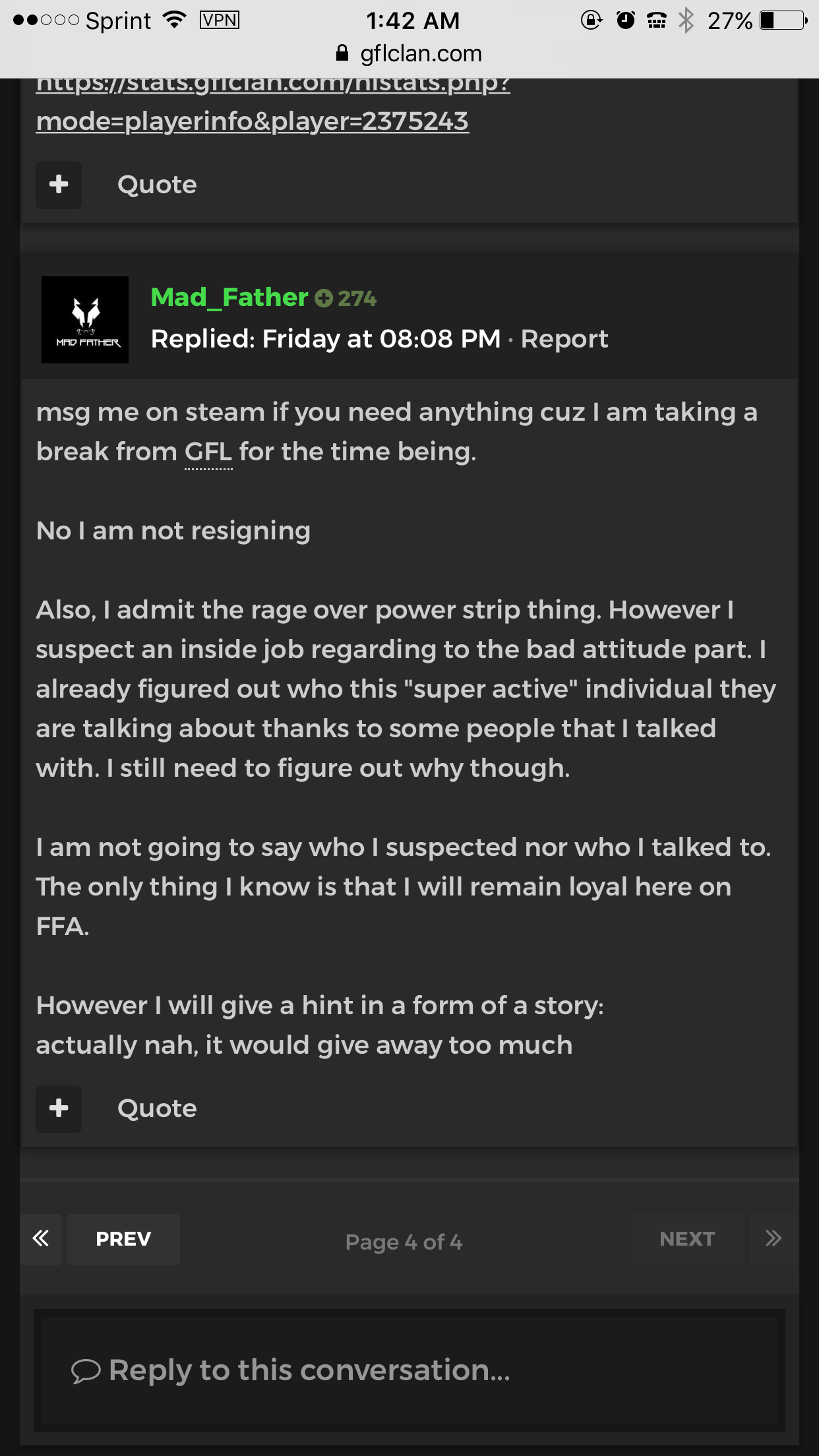Toggle multiquote plus on the upper post
This screenshot has width=819, height=1456.
(x=59, y=185)
